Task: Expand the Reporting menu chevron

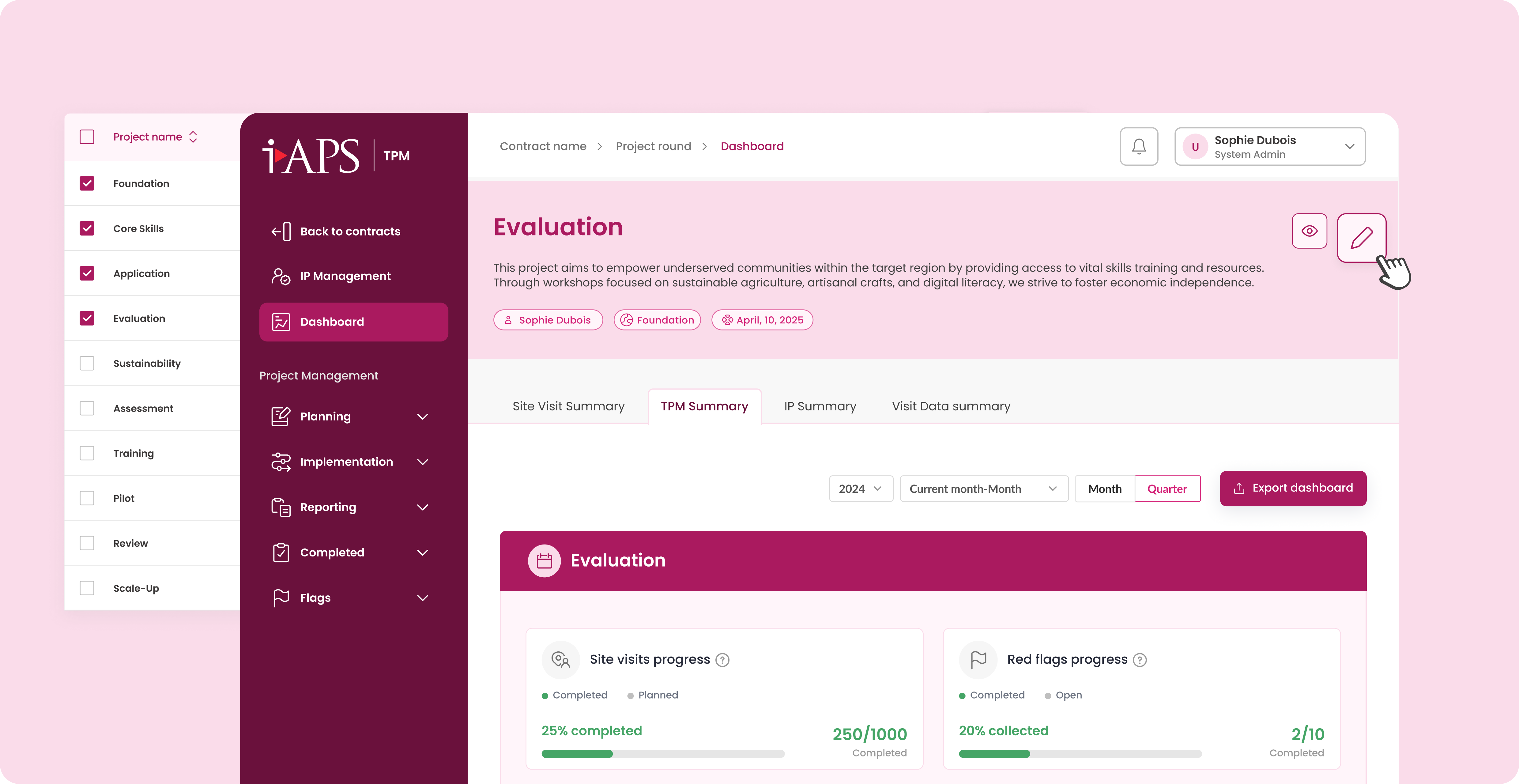Action: click(422, 507)
